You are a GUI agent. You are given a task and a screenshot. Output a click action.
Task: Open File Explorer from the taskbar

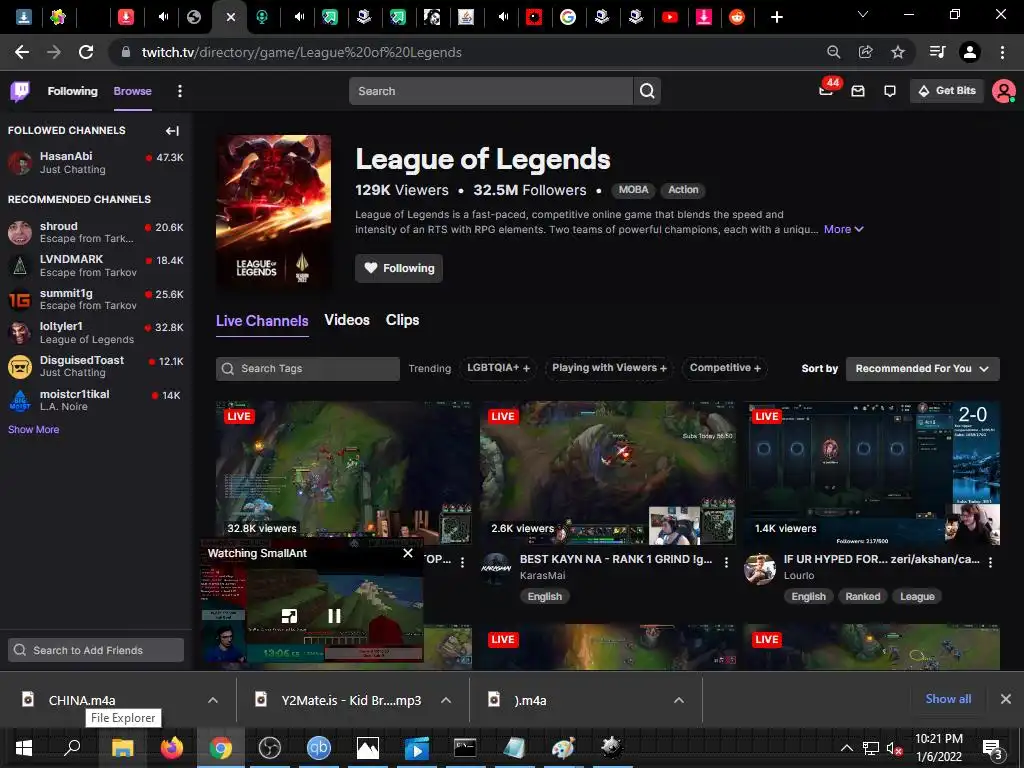pos(122,748)
